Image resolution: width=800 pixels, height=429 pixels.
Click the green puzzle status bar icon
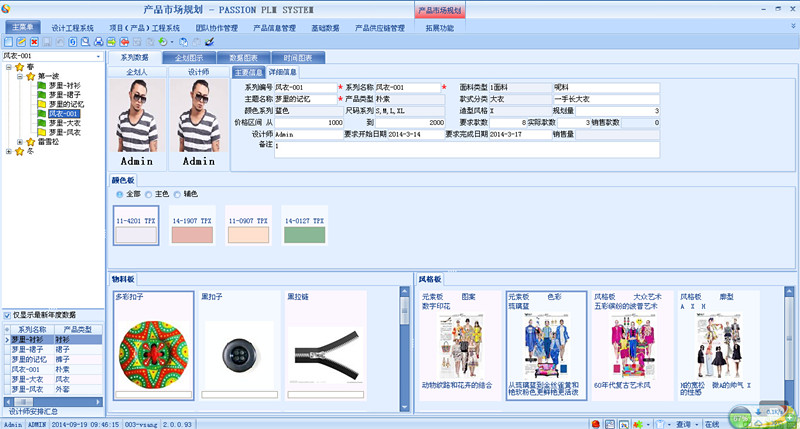637,424
